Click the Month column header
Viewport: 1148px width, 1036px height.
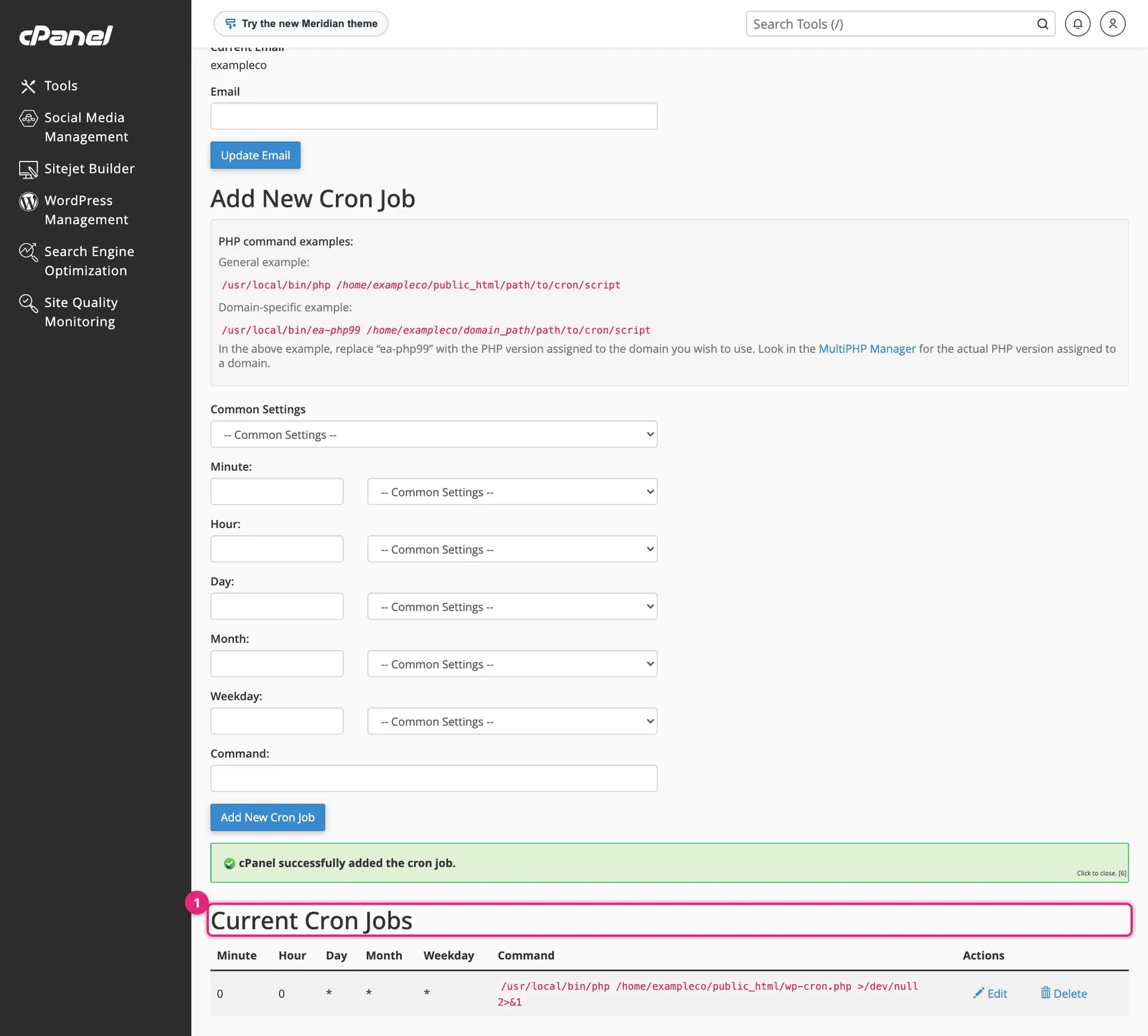pos(384,956)
